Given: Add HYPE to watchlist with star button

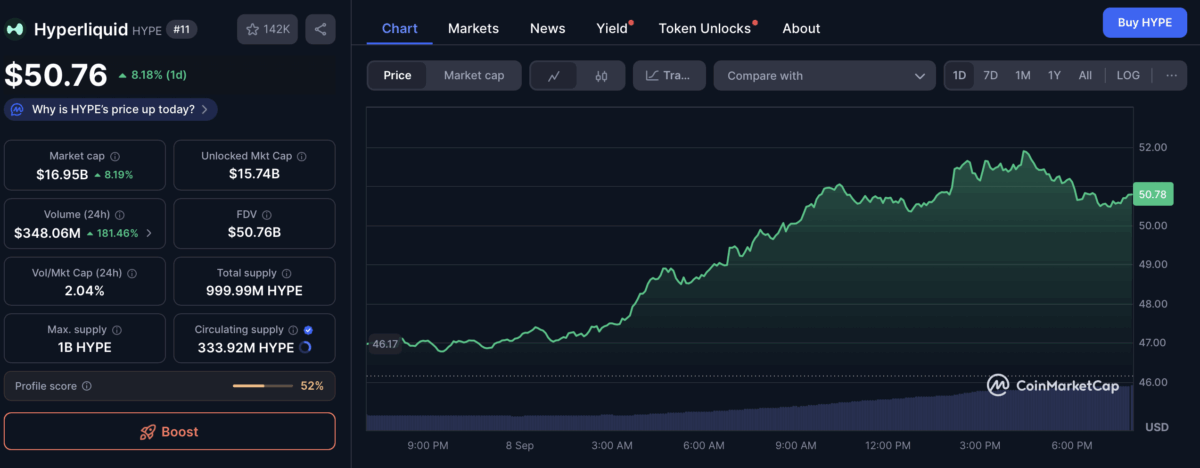Looking at the screenshot, I should (x=267, y=30).
